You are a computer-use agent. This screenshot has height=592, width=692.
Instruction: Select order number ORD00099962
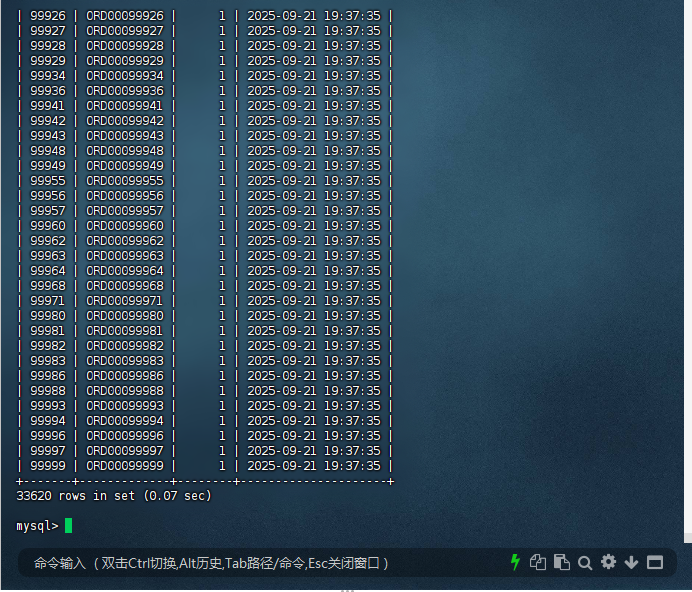[125, 241]
